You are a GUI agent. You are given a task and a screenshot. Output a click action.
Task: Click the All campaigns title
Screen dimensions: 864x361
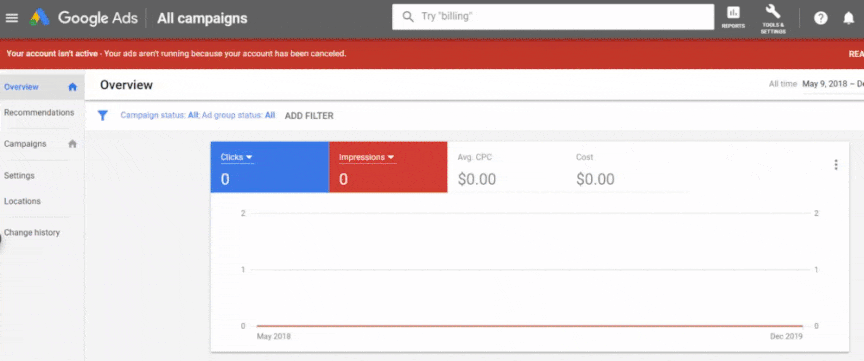(x=202, y=18)
